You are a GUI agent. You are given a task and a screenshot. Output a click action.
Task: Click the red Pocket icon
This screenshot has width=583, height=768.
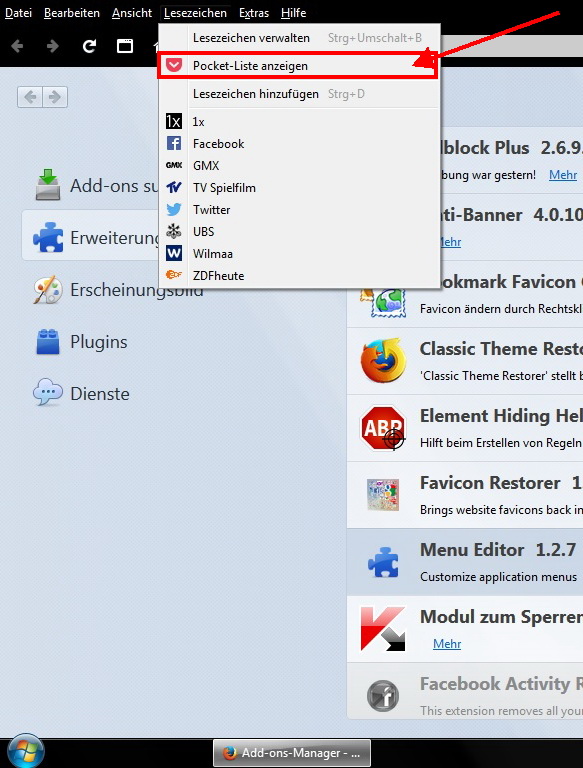(x=174, y=65)
